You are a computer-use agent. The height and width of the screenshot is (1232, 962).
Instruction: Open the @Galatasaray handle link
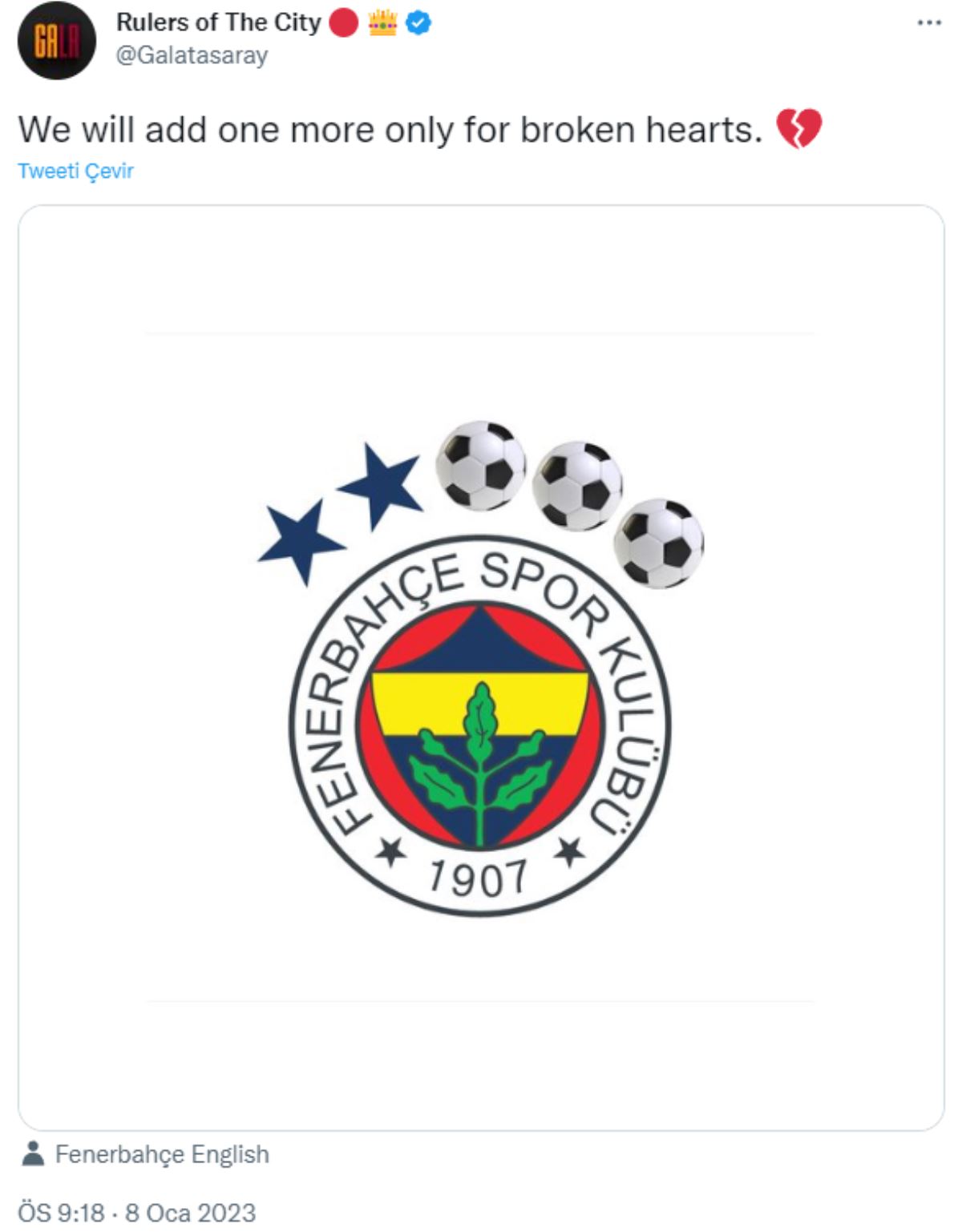point(192,55)
